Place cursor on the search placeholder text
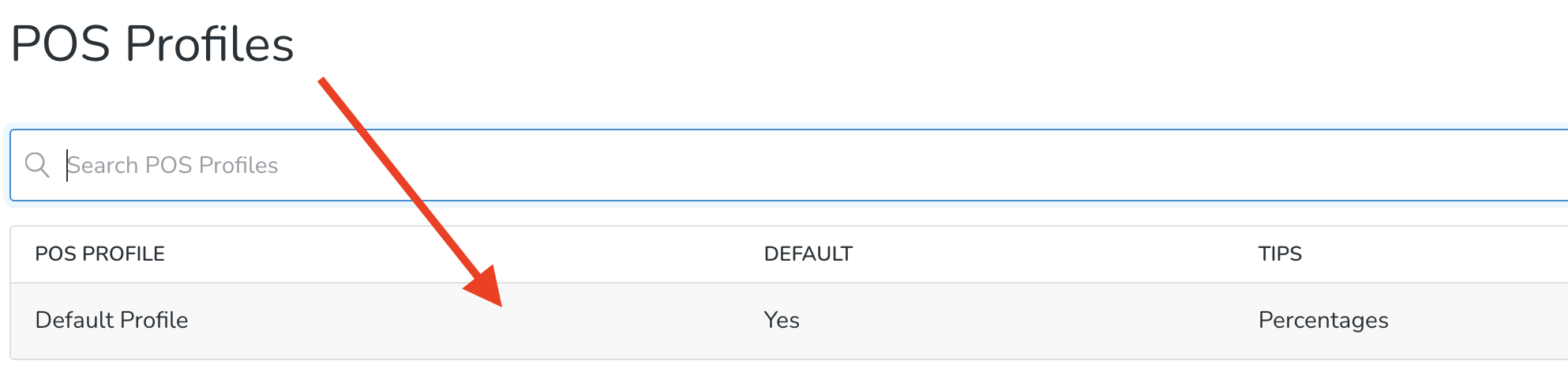Image resolution: width=1568 pixels, height=376 pixels. click(173, 165)
